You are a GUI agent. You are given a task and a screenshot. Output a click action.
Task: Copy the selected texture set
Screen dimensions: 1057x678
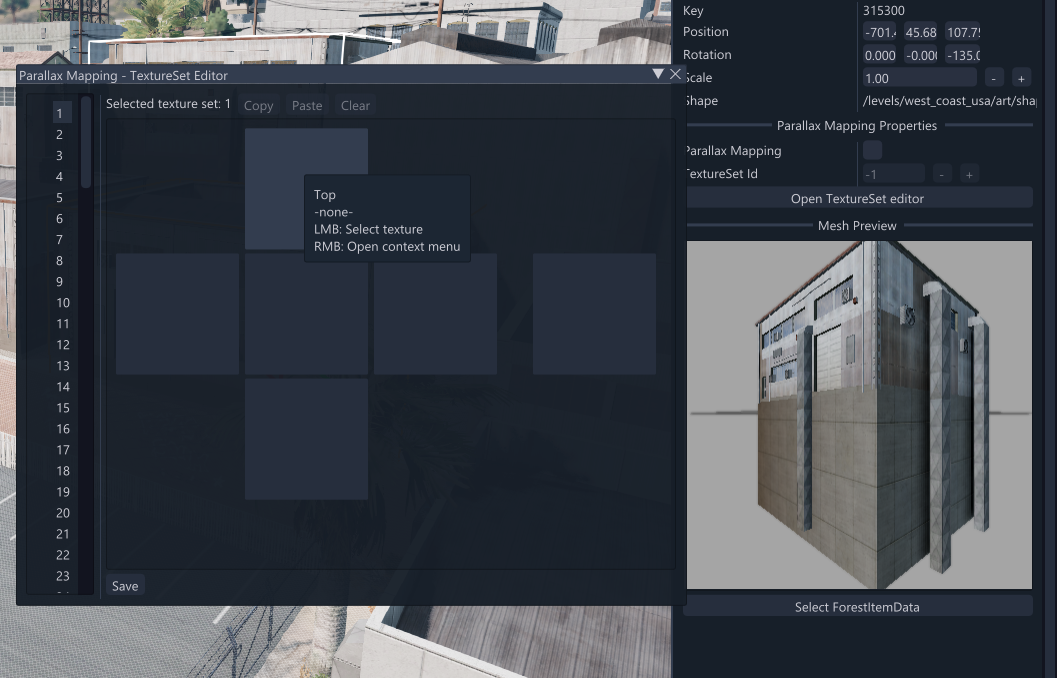click(x=258, y=106)
